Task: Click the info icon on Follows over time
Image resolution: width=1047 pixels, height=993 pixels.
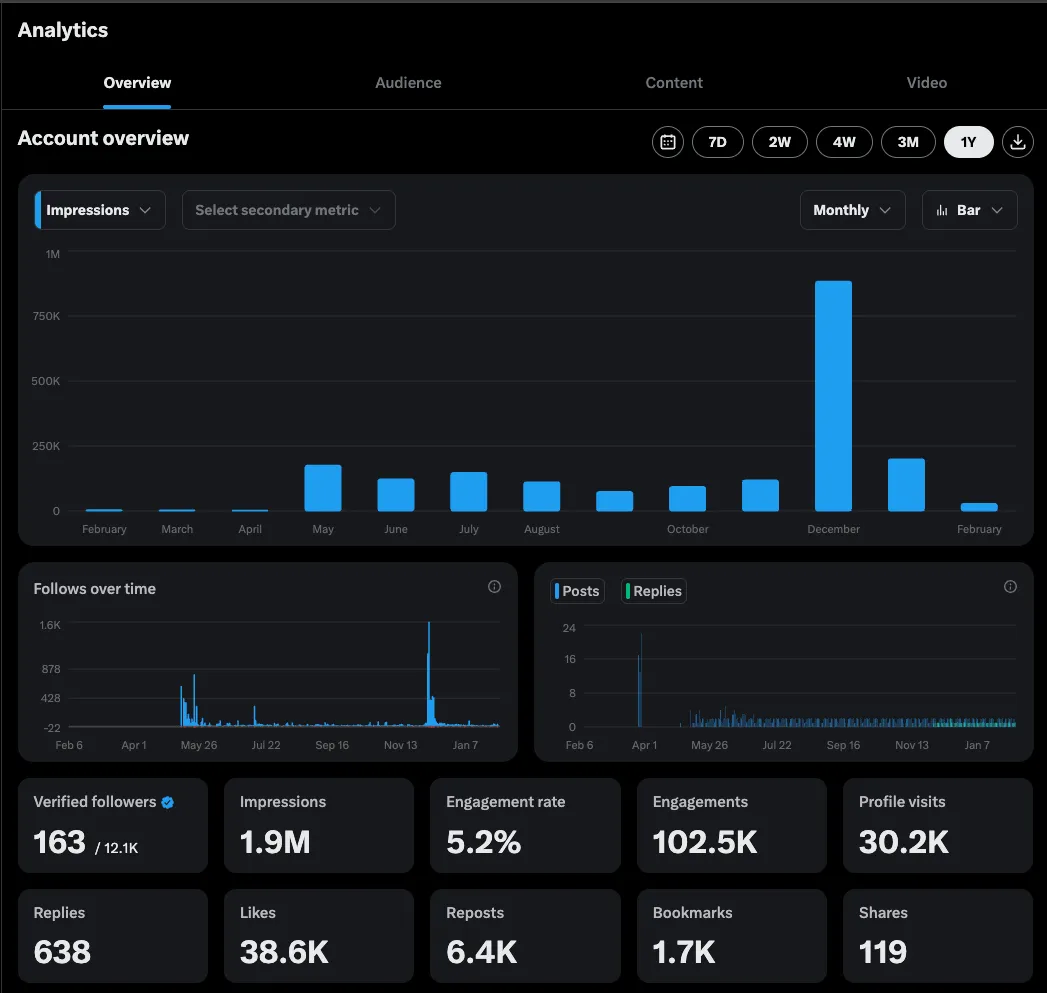Action: (494, 587)
